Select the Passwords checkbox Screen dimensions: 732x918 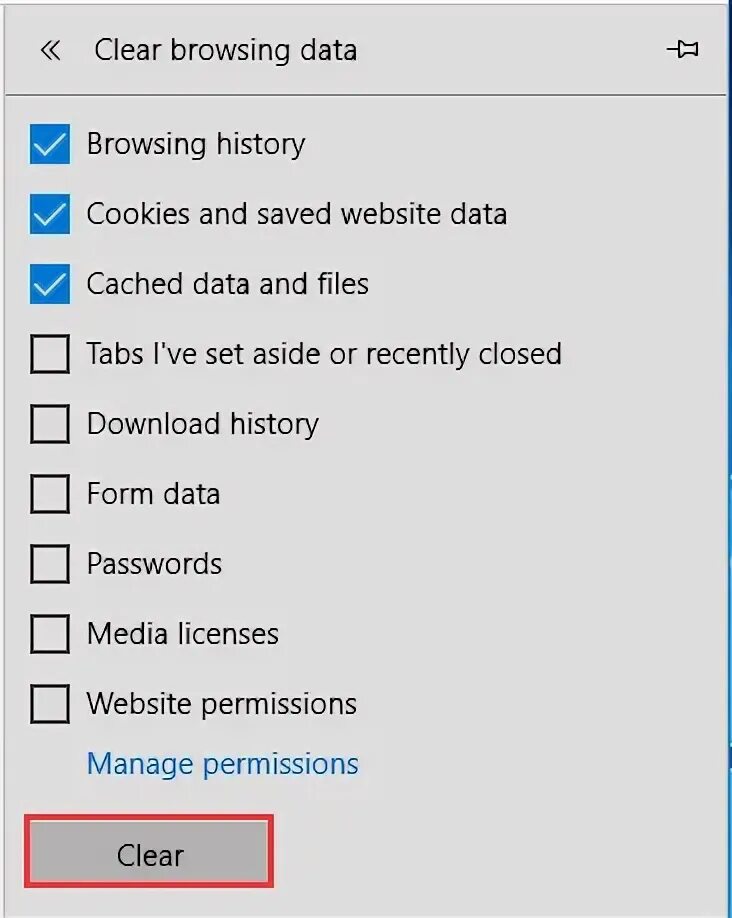click(x=50, y=564)
